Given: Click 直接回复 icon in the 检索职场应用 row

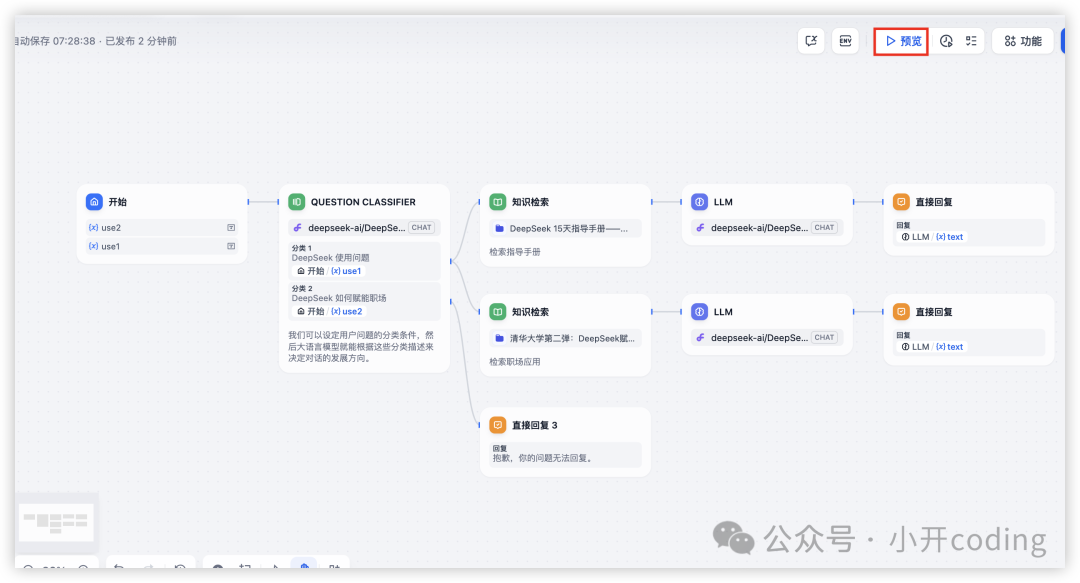Looking at the screenshot, I should pyautogui.click(x=901, y=312).
